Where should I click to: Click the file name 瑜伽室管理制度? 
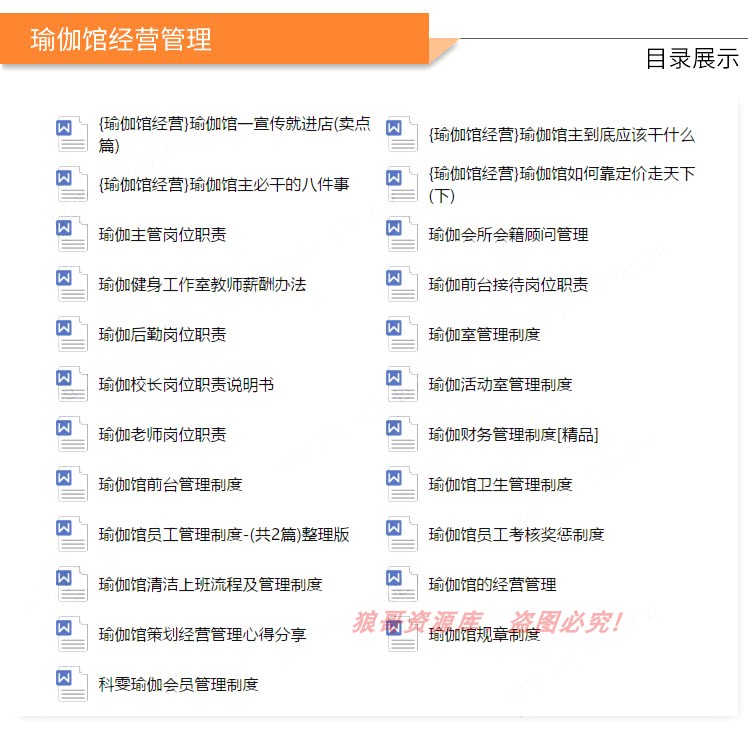click(484, 335)
